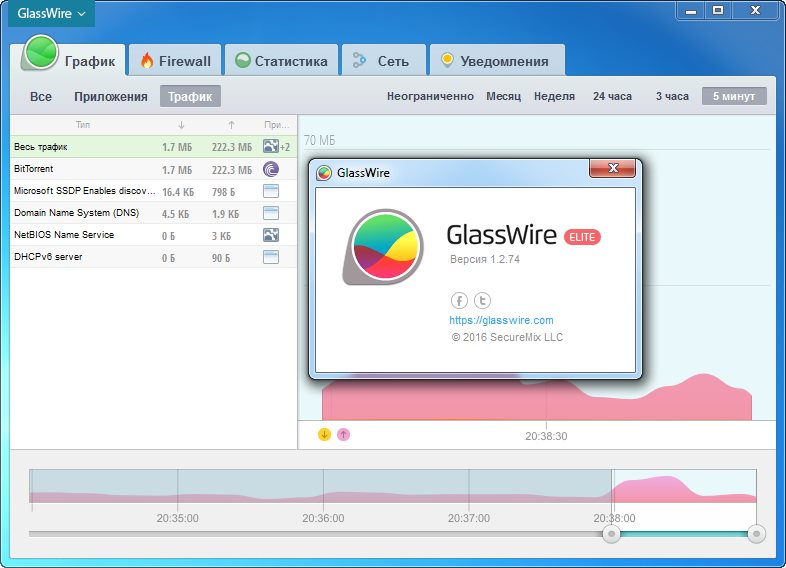Select the Все view filter
The image size is (786, 568).
tap(41, 96)
